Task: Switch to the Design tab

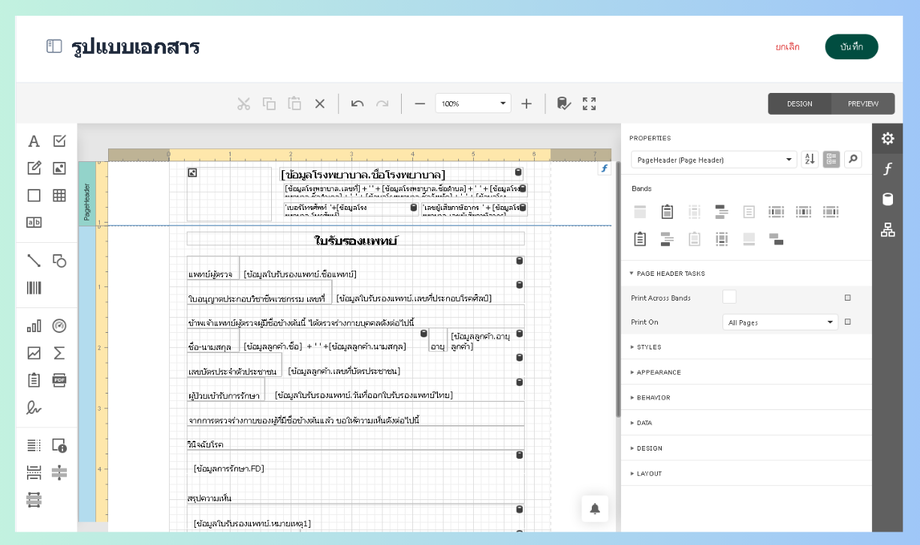Action: tap(799, 104)
